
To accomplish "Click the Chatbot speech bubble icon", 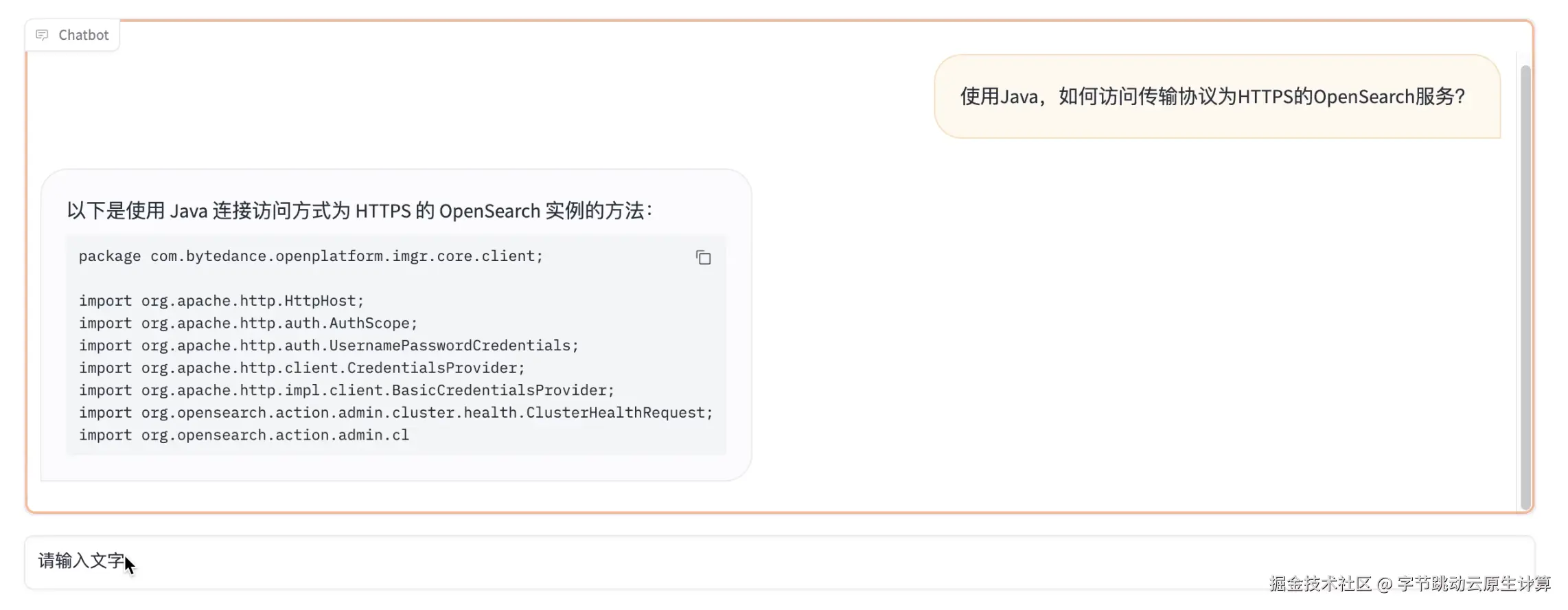I will [x=42, y=35].
